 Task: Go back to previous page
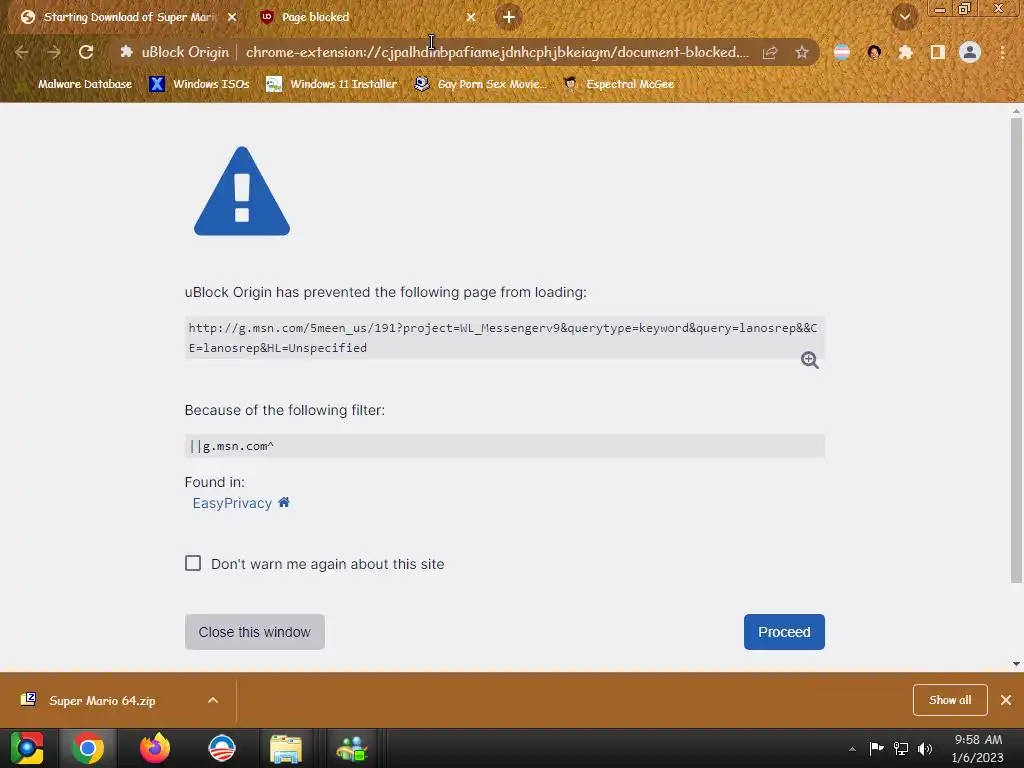click(22, 52)
